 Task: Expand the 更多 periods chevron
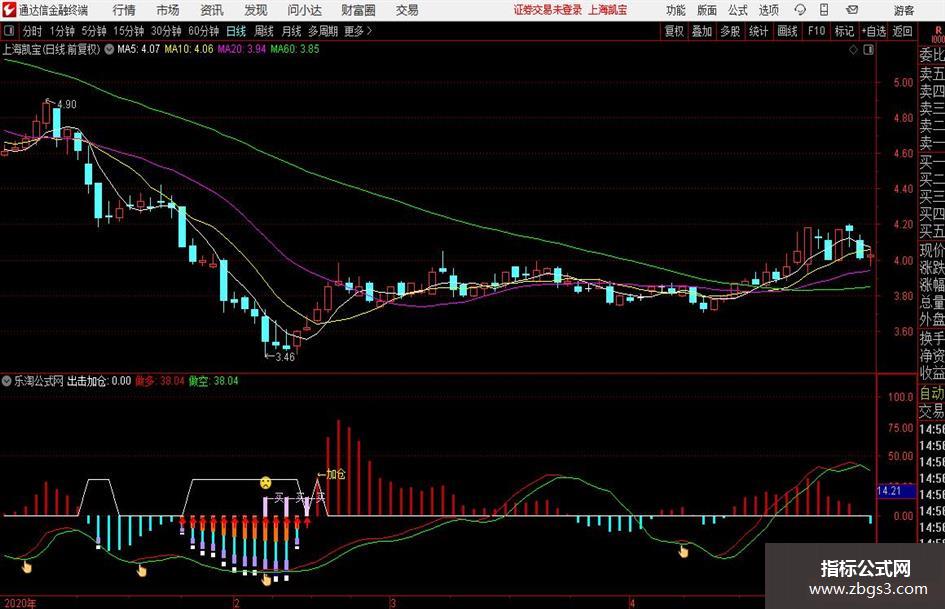coord(359,31)
